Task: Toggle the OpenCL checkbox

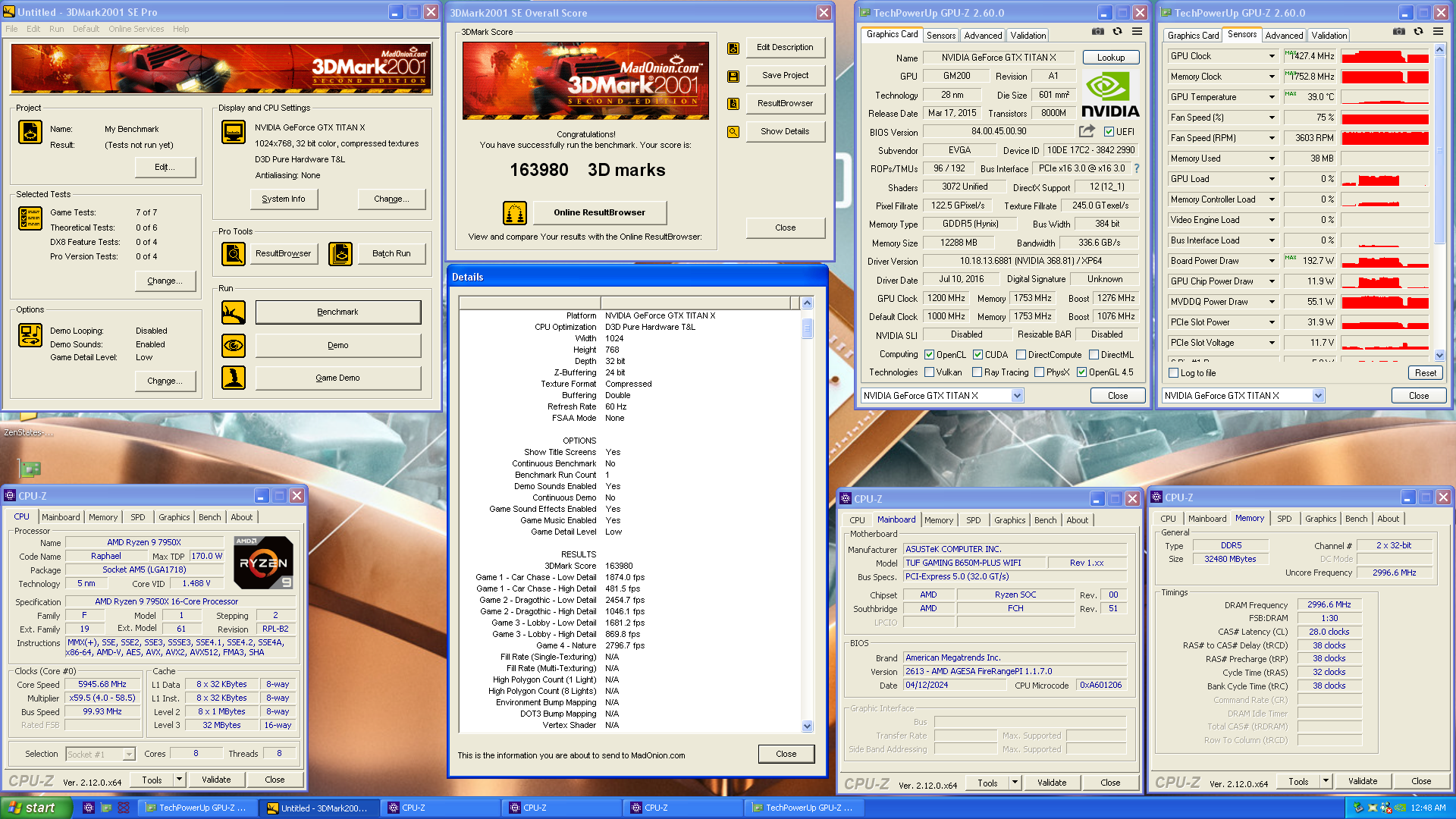Action: pyautogui.click(x=929, y=355)
